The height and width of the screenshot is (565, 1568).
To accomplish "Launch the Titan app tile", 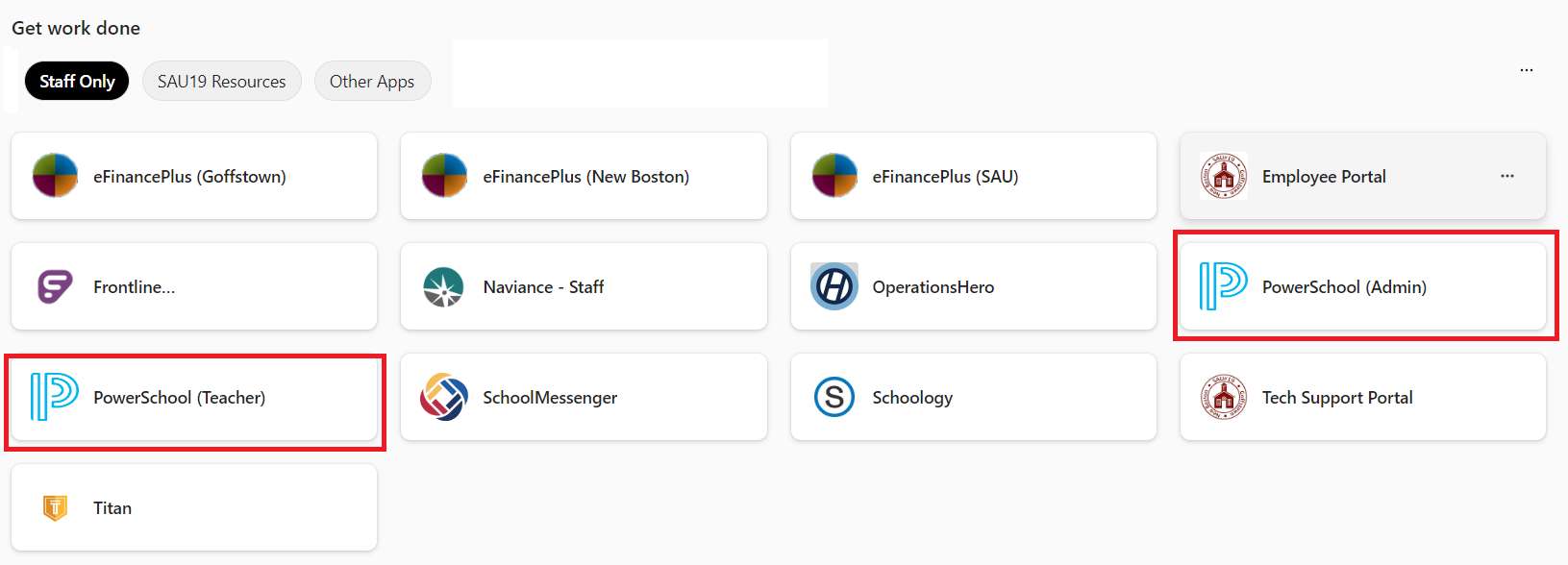I will (x=194, y=507).
